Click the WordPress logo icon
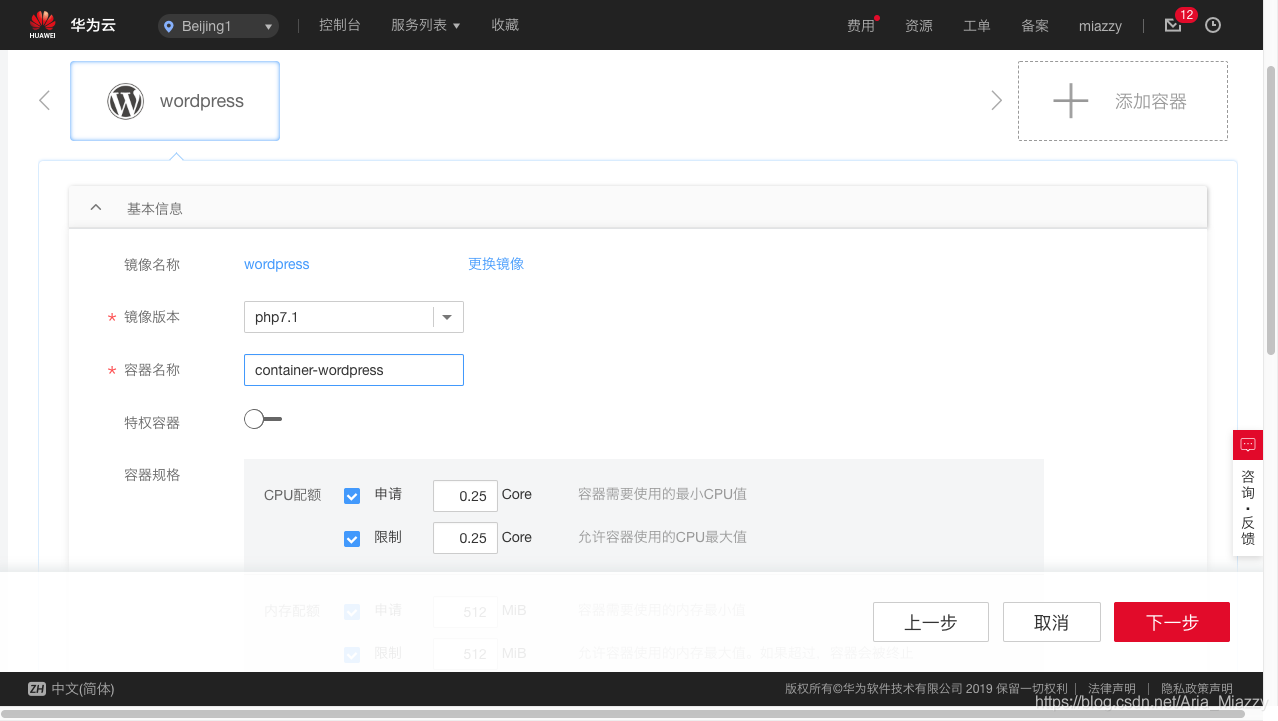 (x=126, y=101)
